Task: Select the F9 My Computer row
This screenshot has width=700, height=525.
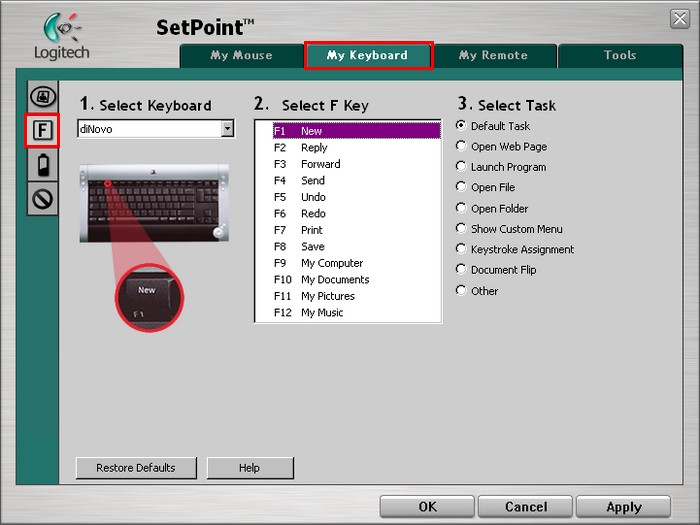Action: click(x=357, y=263)
